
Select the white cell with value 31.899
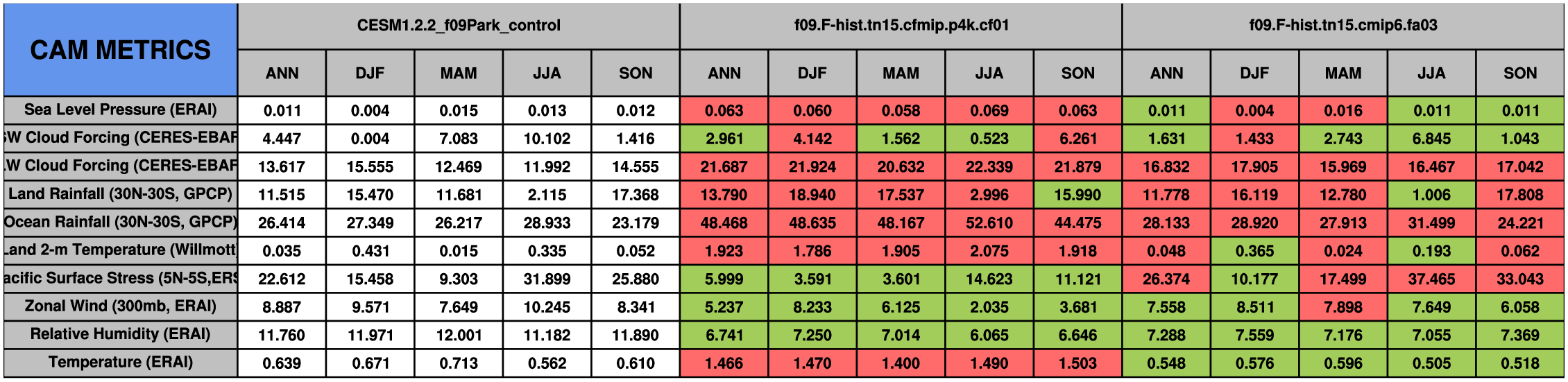tap(547, 279)
